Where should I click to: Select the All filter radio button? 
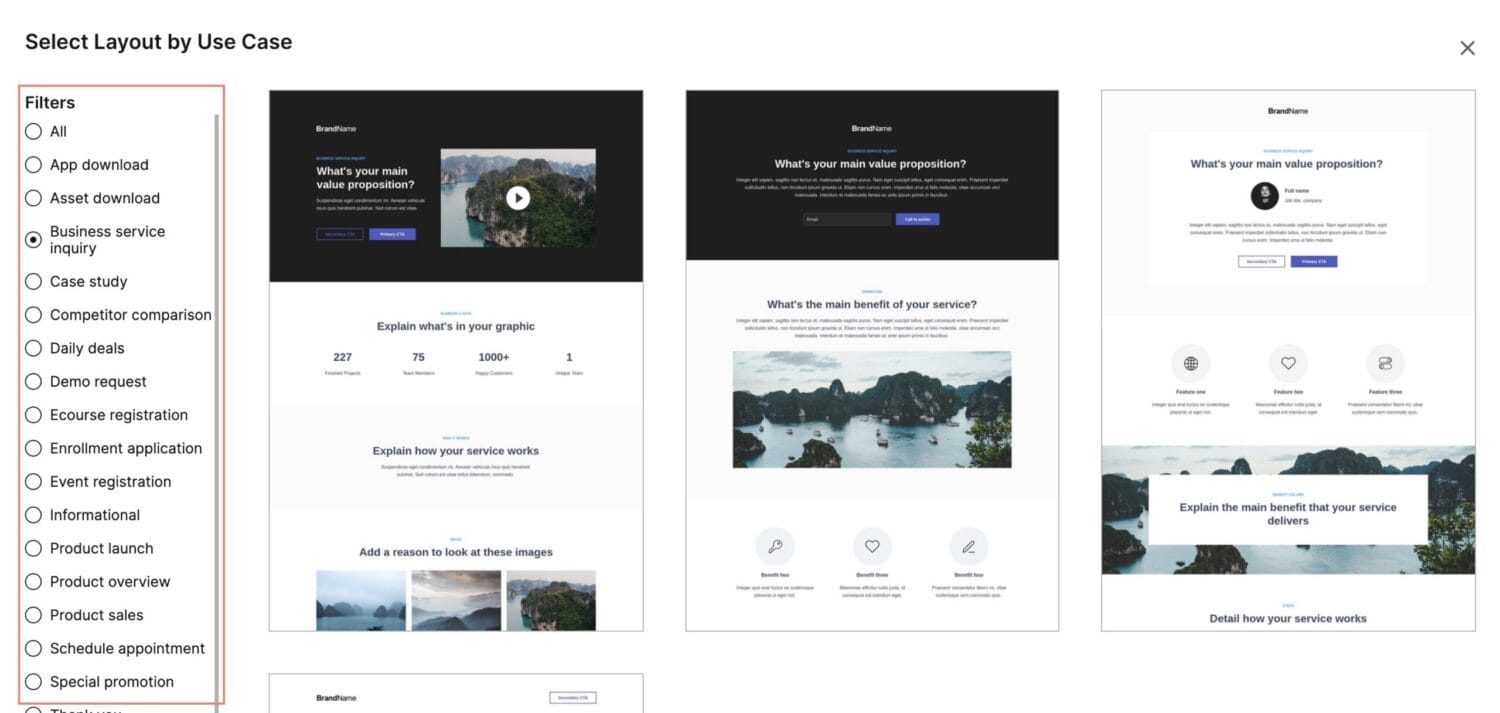click(34, 131)
